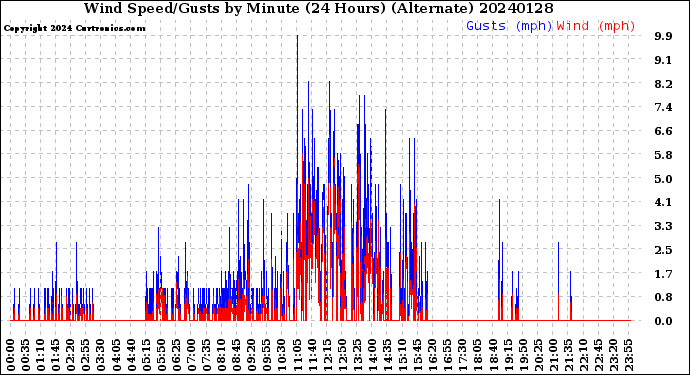Click the 02:20 time axis label
This screenshot has height=375, width=690.
coord(71,354)
